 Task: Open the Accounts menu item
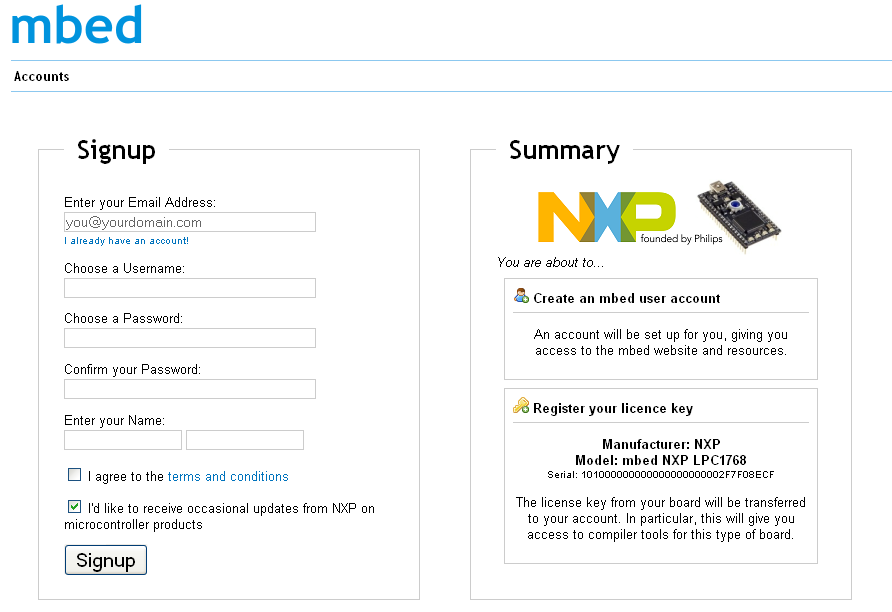click(x=42, y=76)
